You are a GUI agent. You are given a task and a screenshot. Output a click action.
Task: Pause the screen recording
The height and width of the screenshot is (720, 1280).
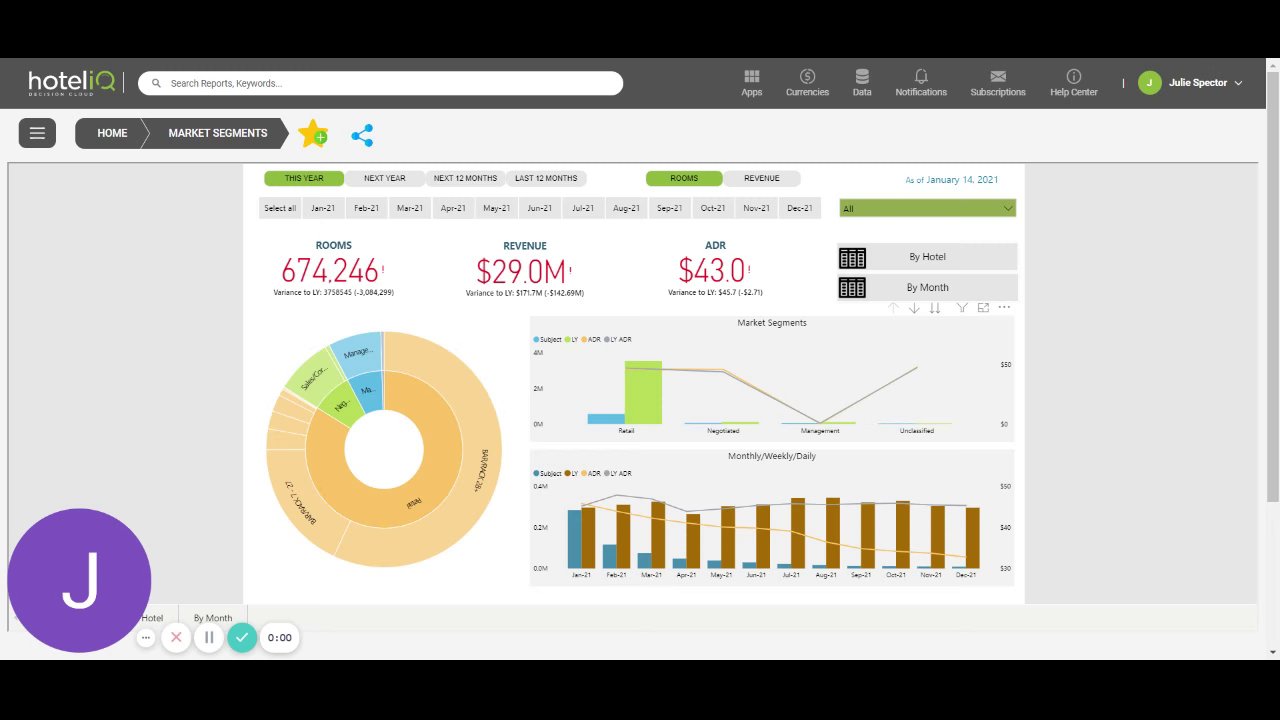click(x=209, y=637)
